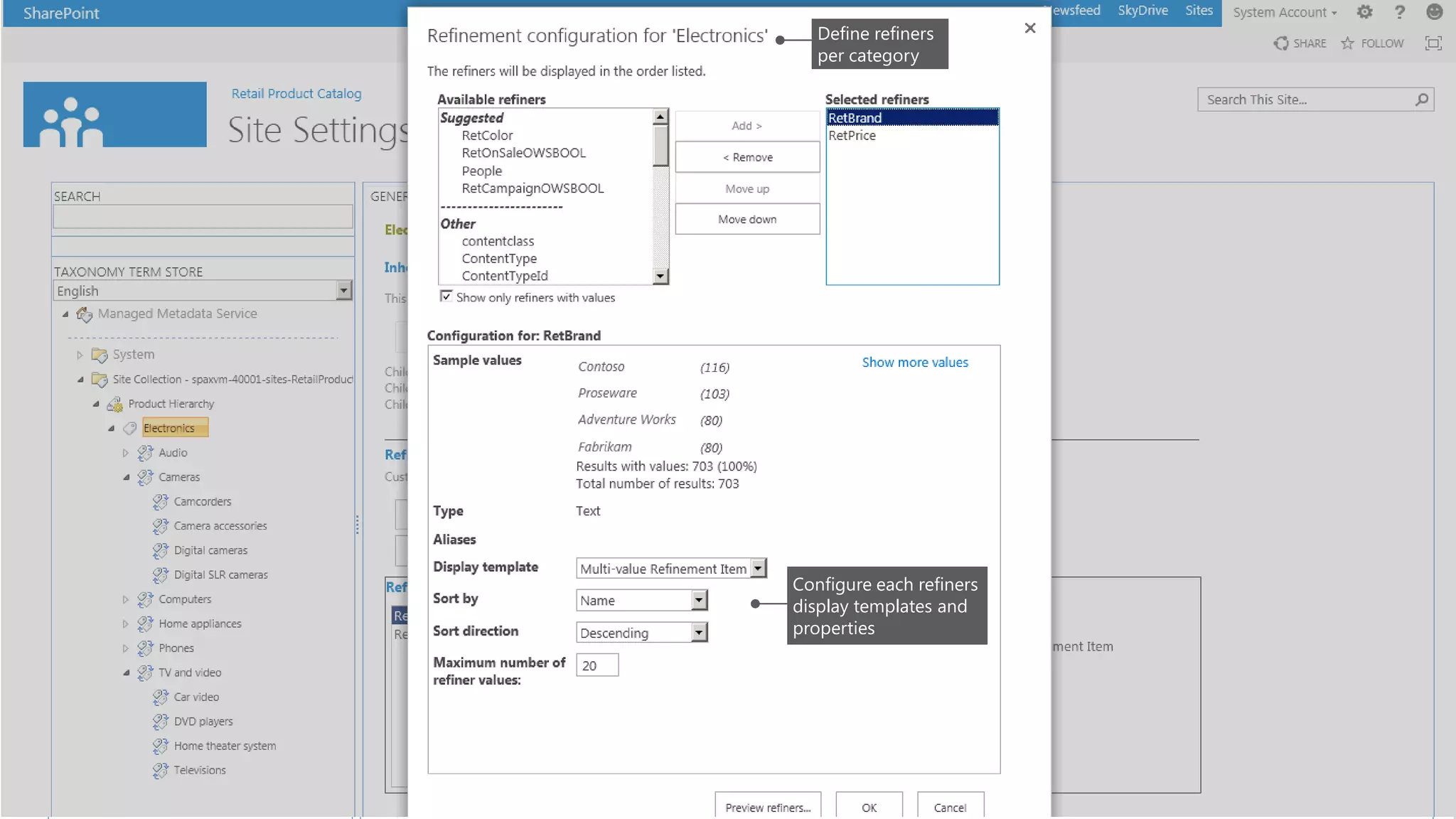1456x819 pixels.
Task: Click the Camcorders term icon
Action: 160,502
